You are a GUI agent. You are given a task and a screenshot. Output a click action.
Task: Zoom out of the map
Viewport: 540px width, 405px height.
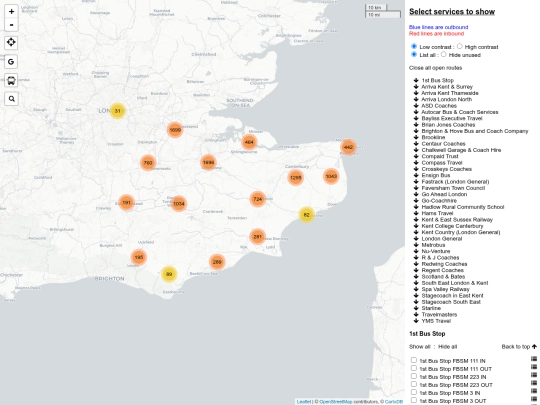pos(11,25)
